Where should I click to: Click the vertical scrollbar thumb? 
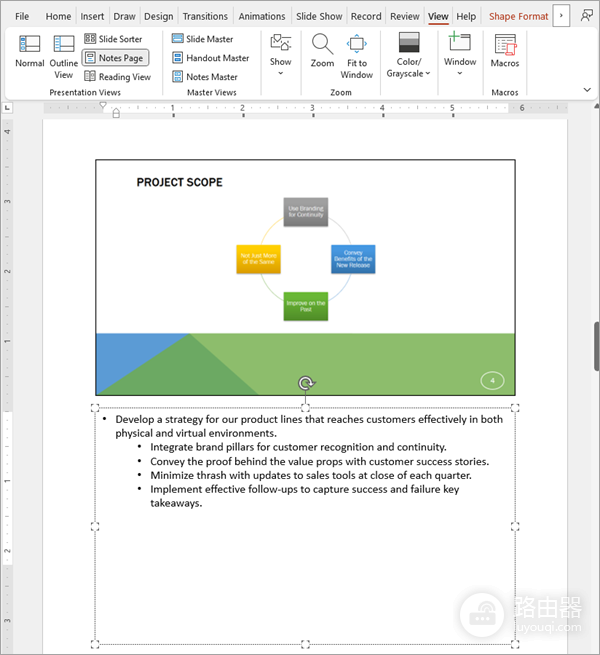[x=597, y=346]
